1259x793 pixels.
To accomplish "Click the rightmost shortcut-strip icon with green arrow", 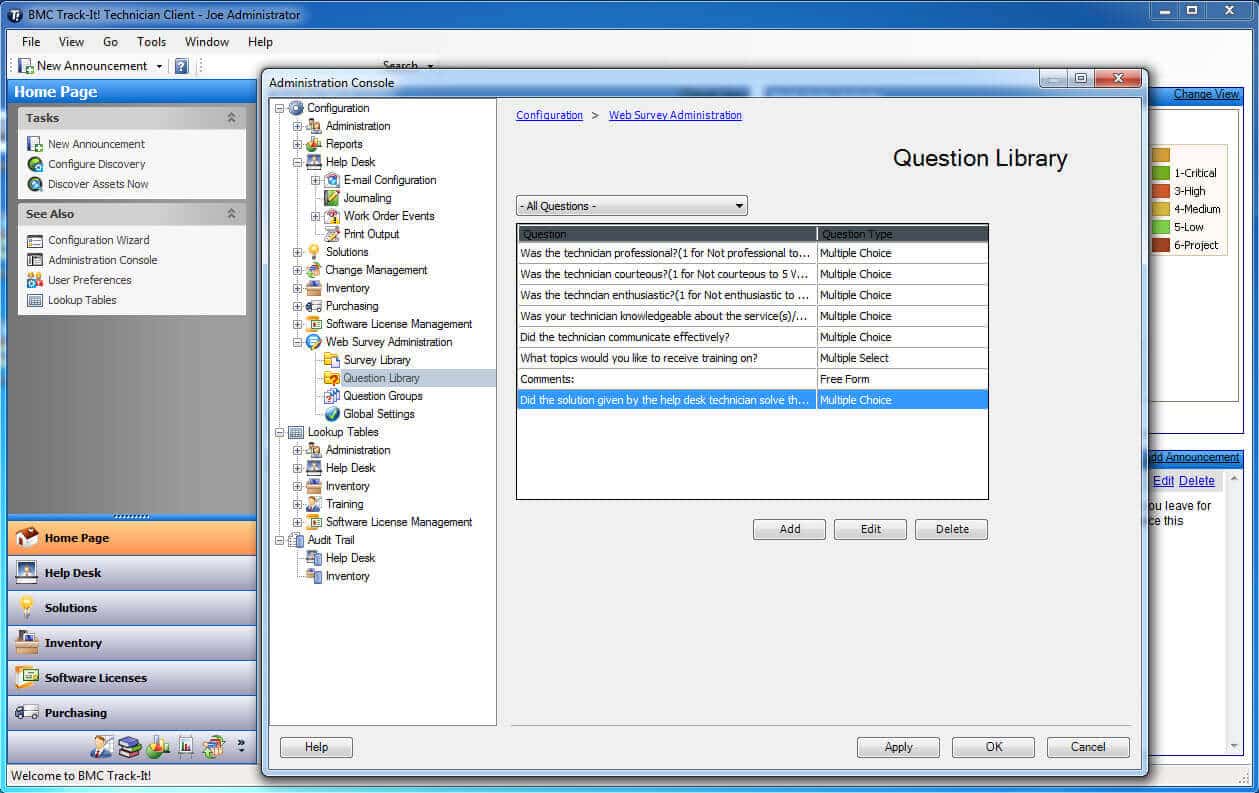I will [213, 746].
